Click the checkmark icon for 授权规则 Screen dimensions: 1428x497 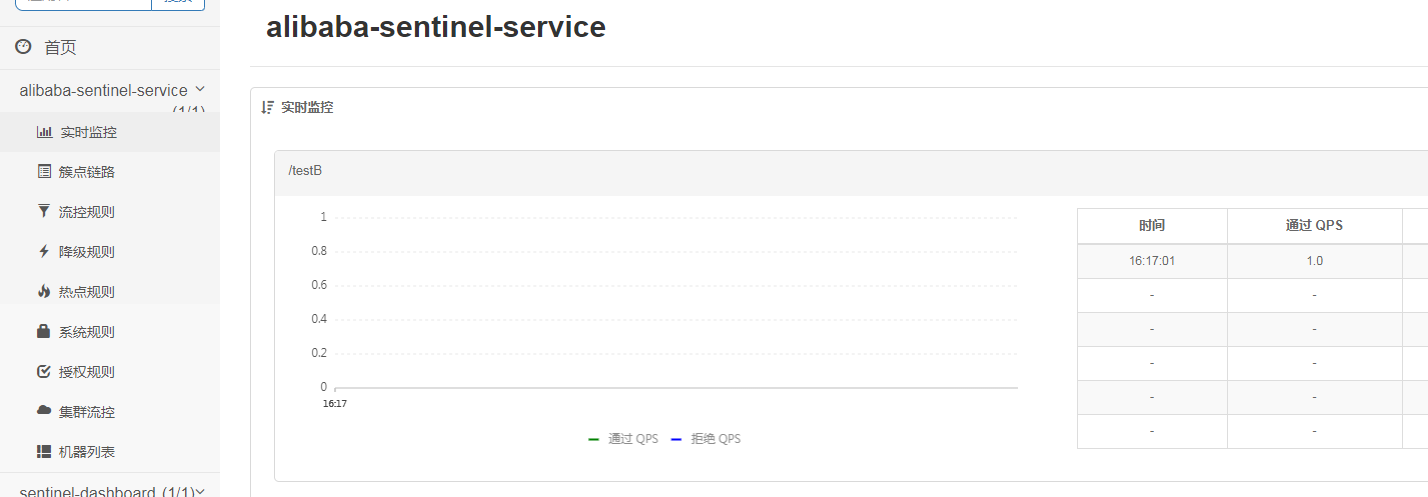(x=44, y=372)
